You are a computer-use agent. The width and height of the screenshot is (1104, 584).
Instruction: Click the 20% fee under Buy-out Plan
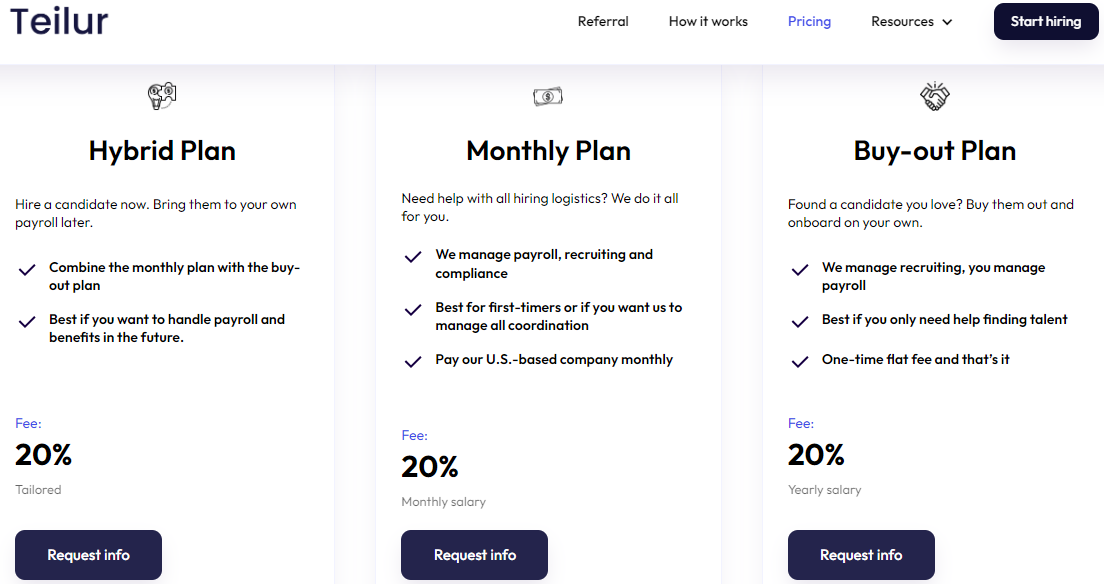816,456
